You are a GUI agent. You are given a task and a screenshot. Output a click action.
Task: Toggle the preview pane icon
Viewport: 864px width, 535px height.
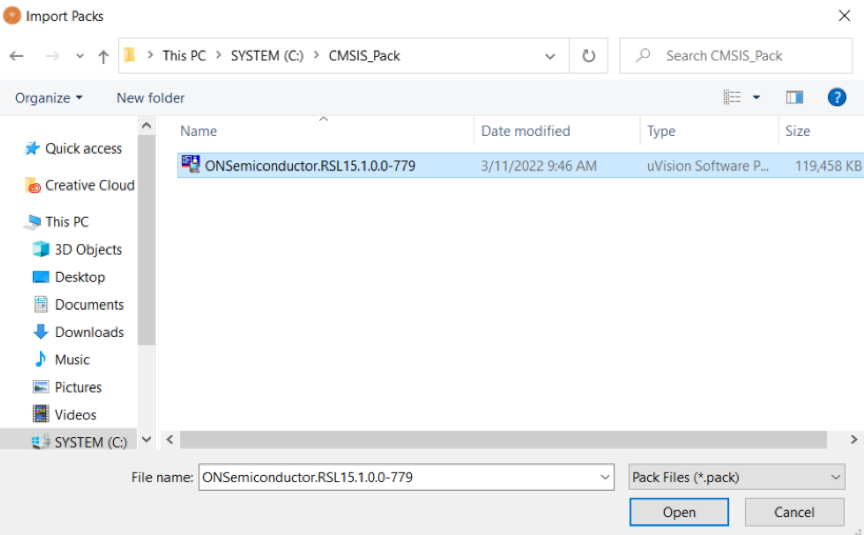coord(795,97)
